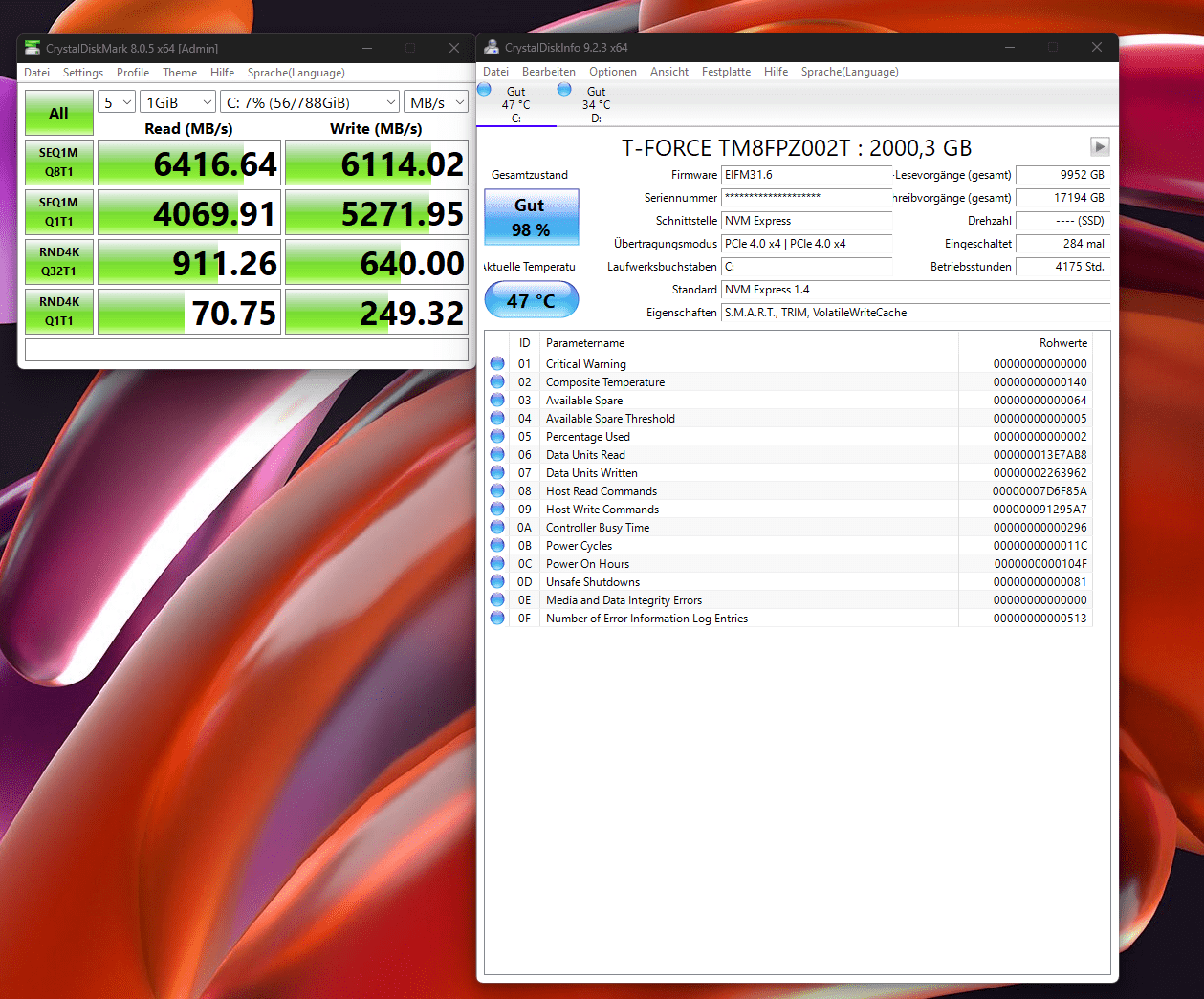Open CrystalDiskMark Theme menu
Image resolution: width=1204 pixels, height=999 pixels.
click(x=180, y=73)
